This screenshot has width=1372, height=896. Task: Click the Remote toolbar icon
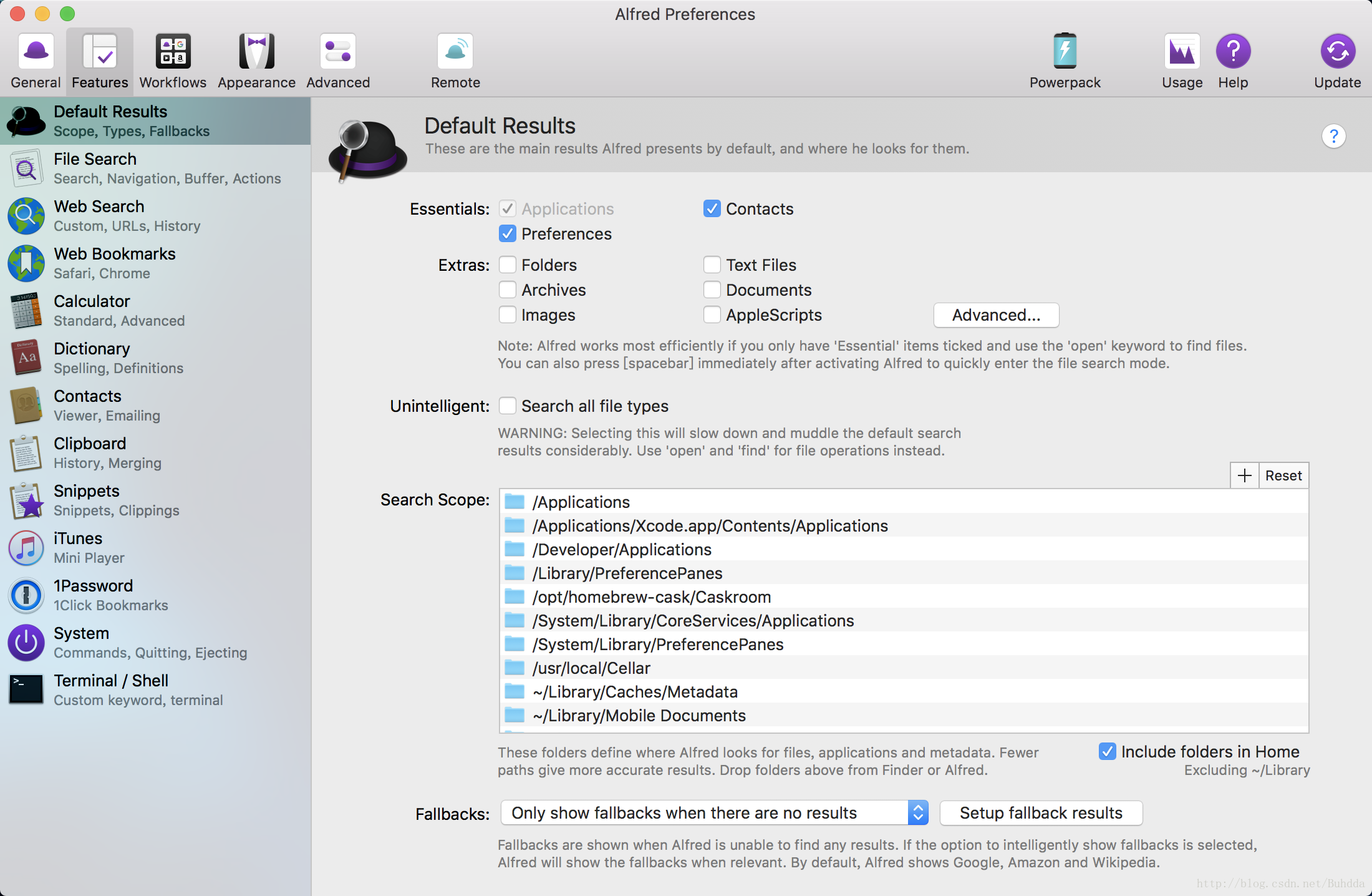[455, 52]
